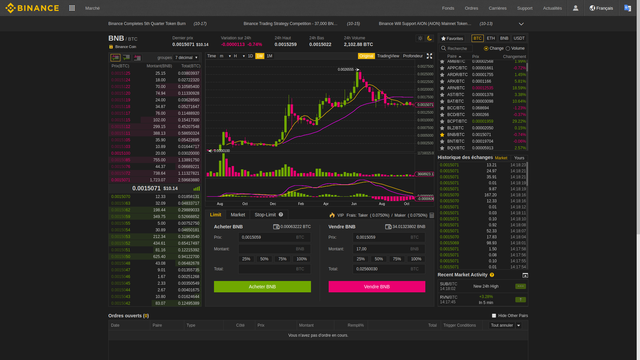Favorite the BNT/BTC pair star
640x360 pixels.
pyautogui.click(x=442, y=141)
